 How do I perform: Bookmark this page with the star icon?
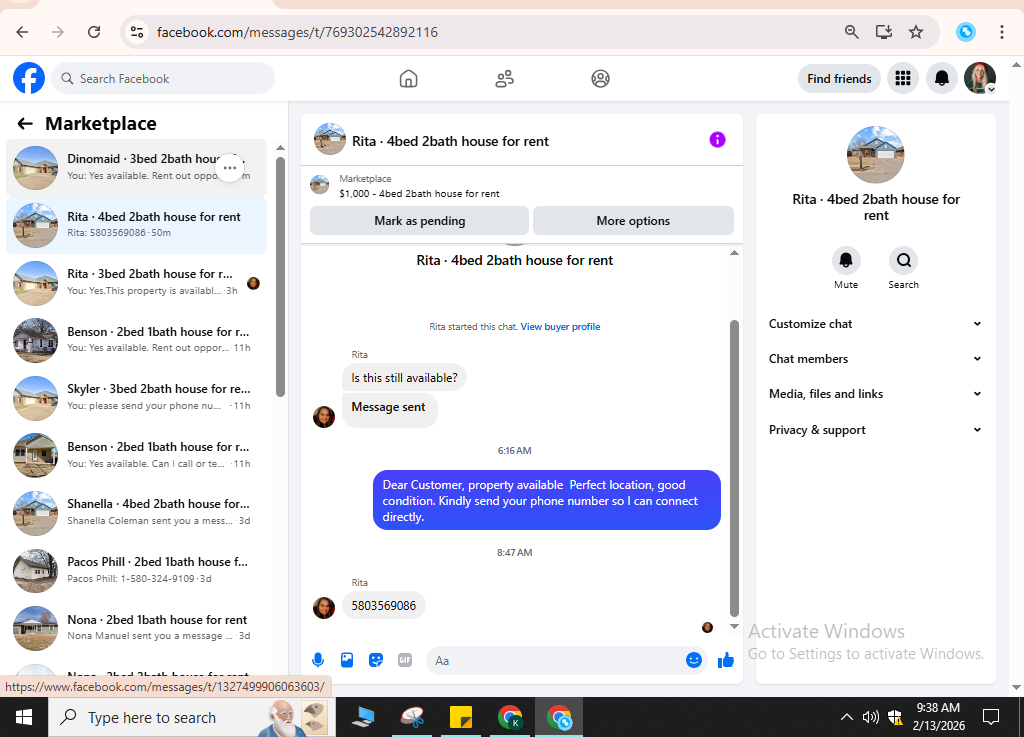(916, 32)
